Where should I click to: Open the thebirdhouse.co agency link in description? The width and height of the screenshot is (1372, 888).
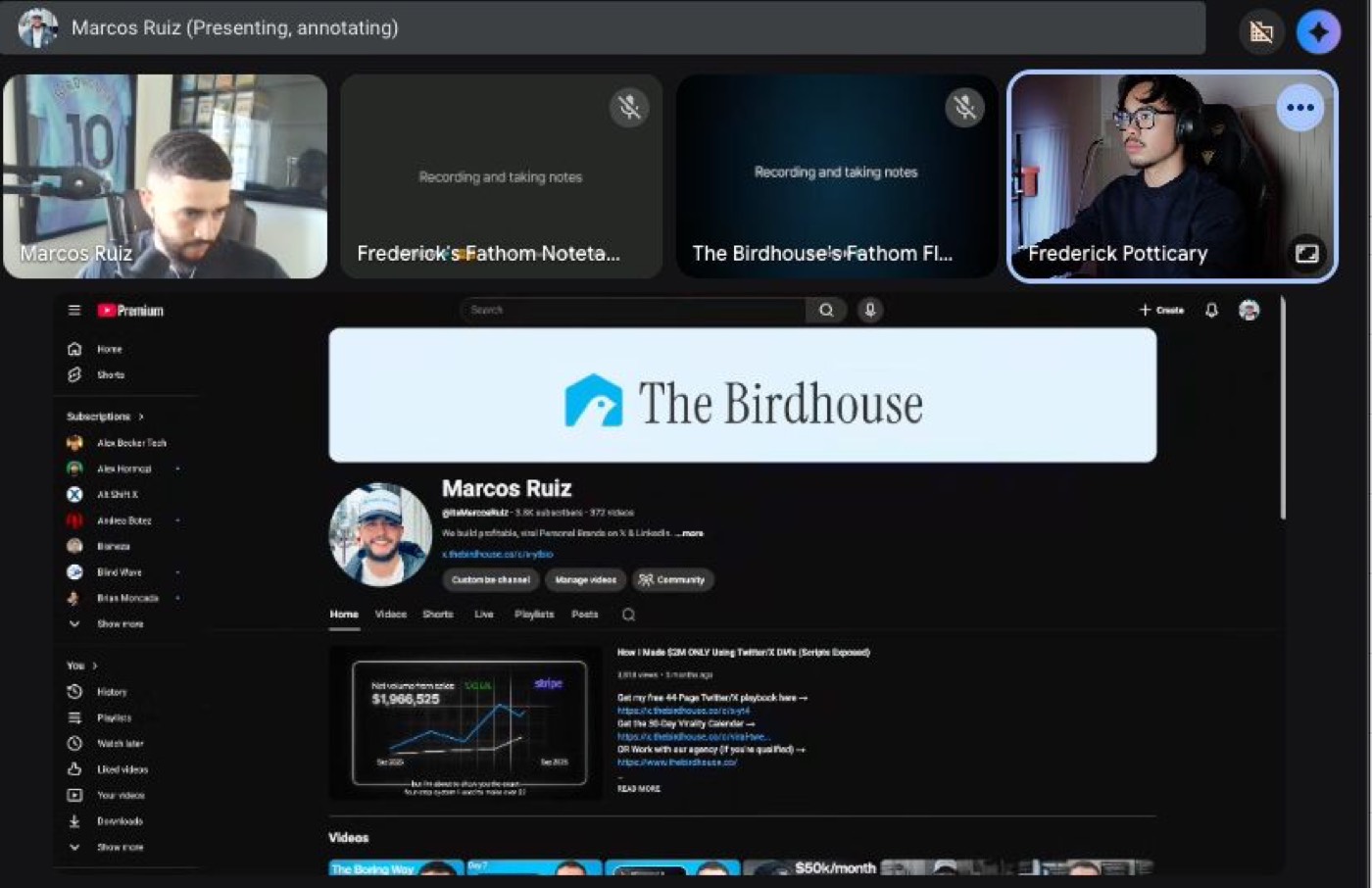click(x=677, y=763)
